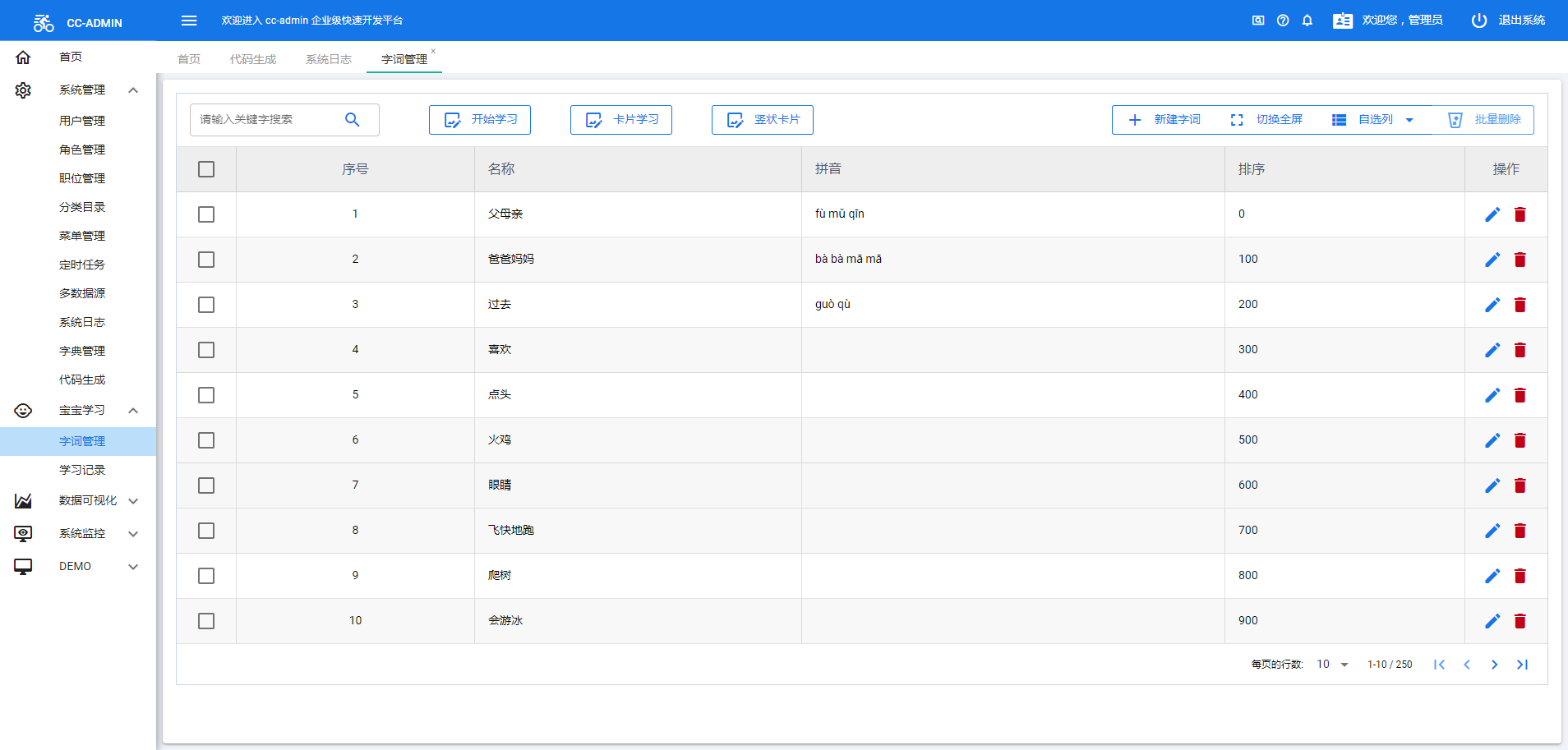1568x750 pixels.
Task: Expand the 数据可视化 sidebar group
Action: pos(78,501)
